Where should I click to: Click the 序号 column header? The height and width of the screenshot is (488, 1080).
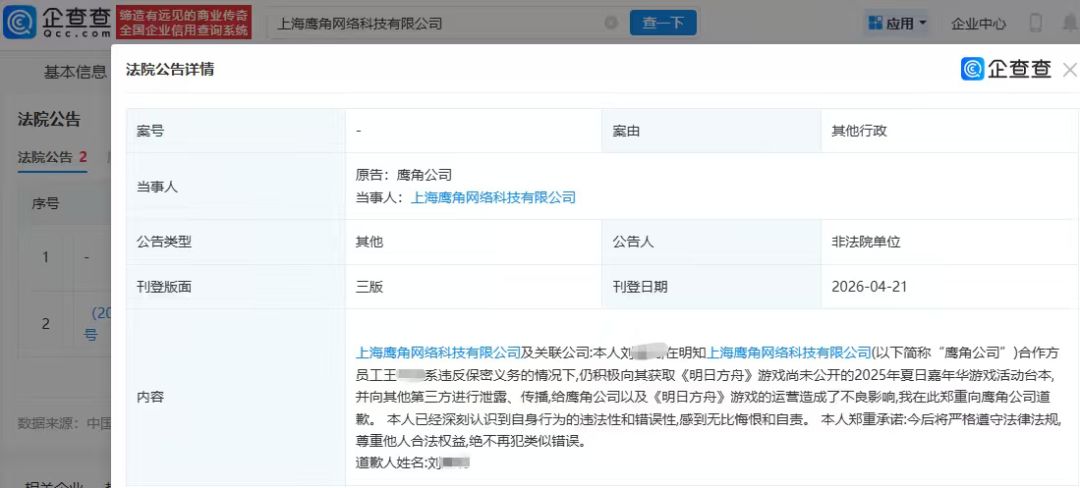[x=45, y=204]
